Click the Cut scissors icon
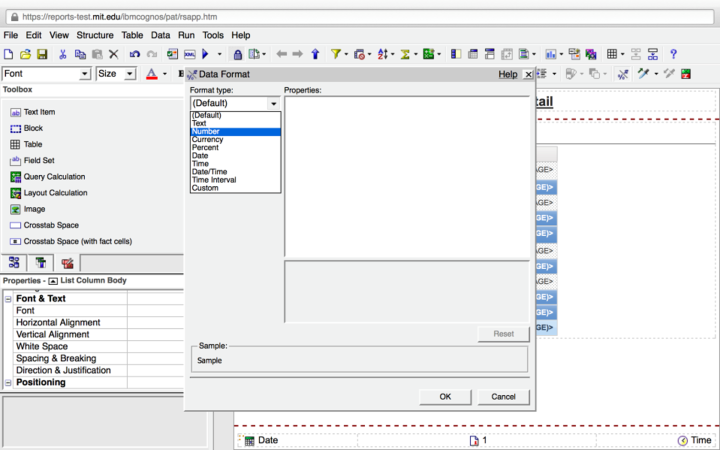Image resolution: width=720 pixels, height=450 pixels. coord(63,54)
